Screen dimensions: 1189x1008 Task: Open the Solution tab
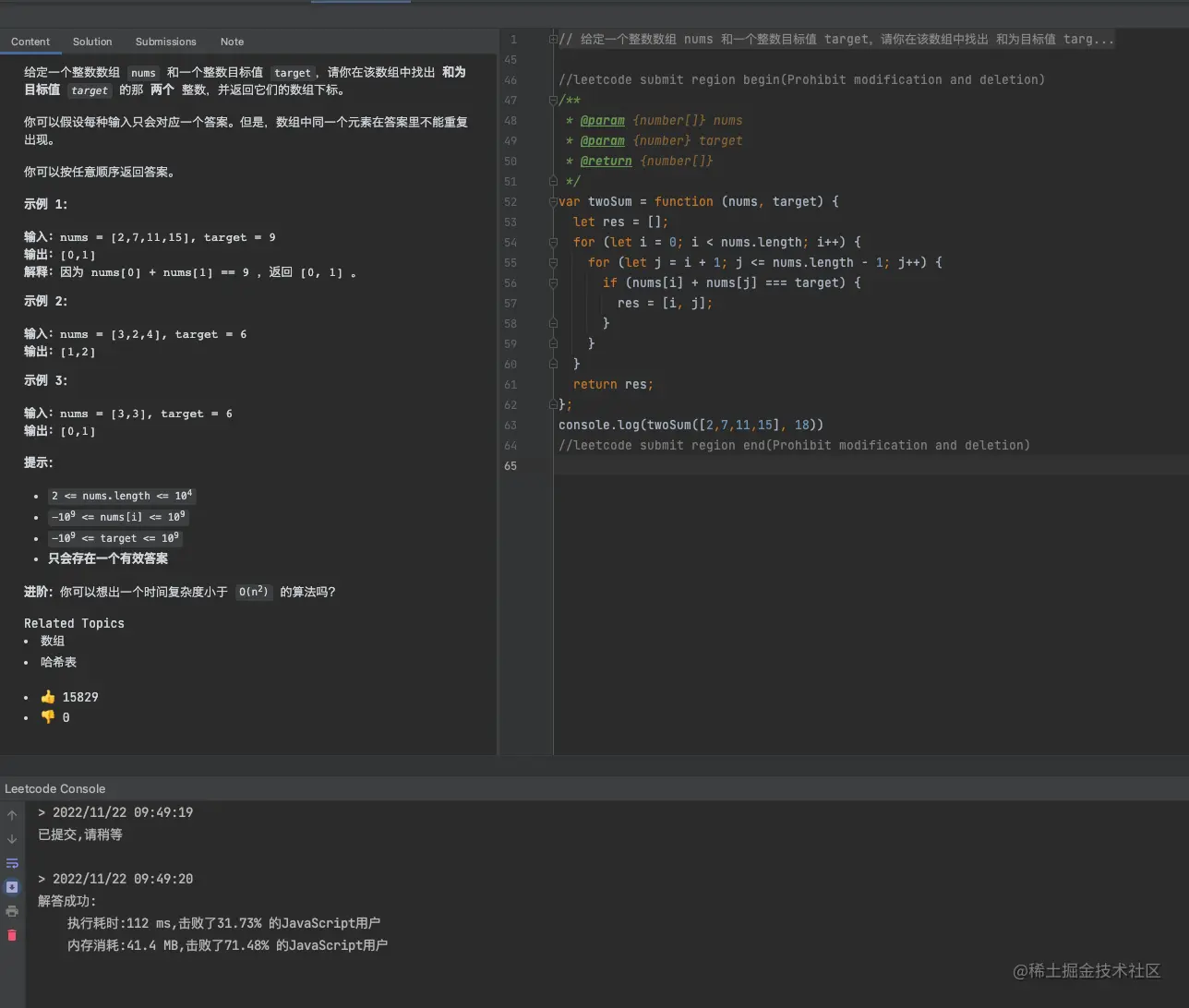[x=92, y=42]
